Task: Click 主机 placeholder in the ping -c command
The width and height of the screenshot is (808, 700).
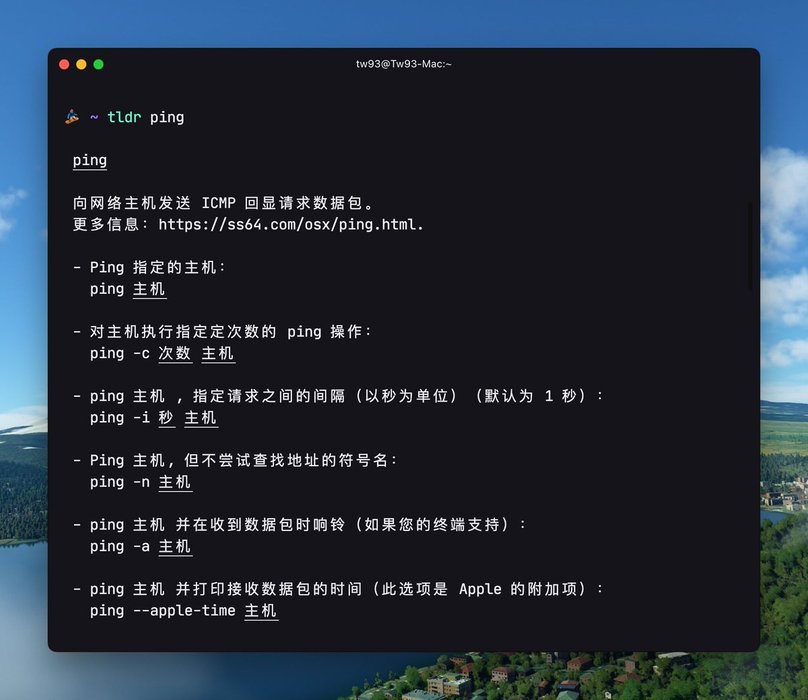Action: pyautogui.click(x=218, y=353)
